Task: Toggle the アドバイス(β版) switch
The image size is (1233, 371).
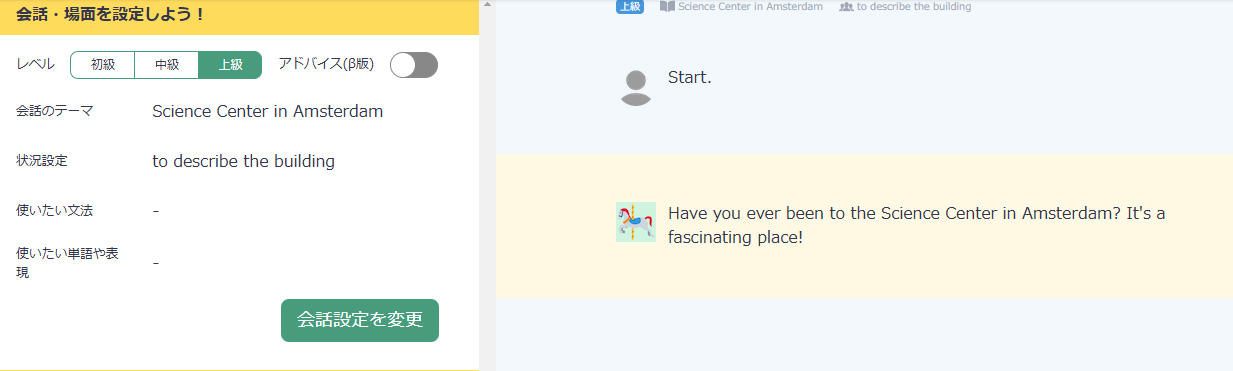Action: pos(414,65)
